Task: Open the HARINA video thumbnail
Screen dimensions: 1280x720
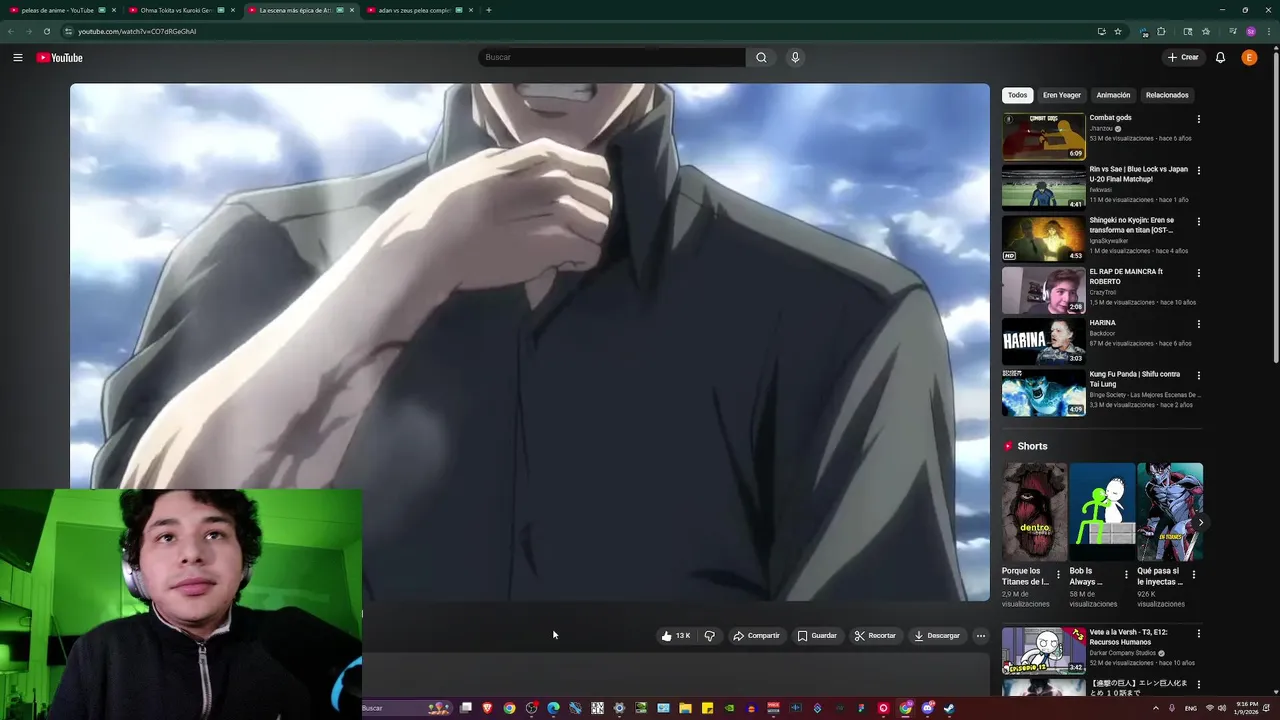Action: click(x=1044, y=341)
